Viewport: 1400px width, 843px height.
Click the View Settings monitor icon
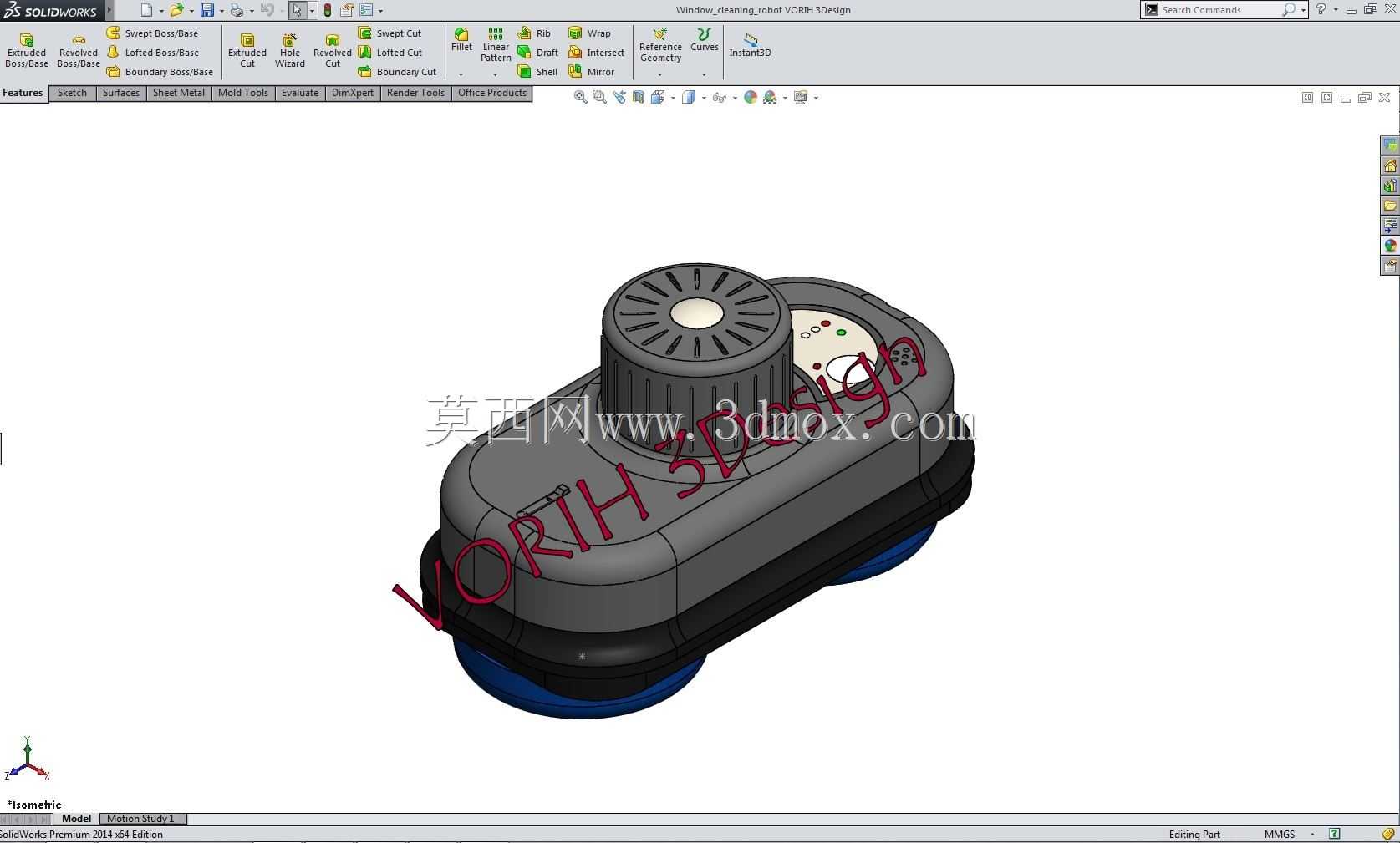(801, 97)
